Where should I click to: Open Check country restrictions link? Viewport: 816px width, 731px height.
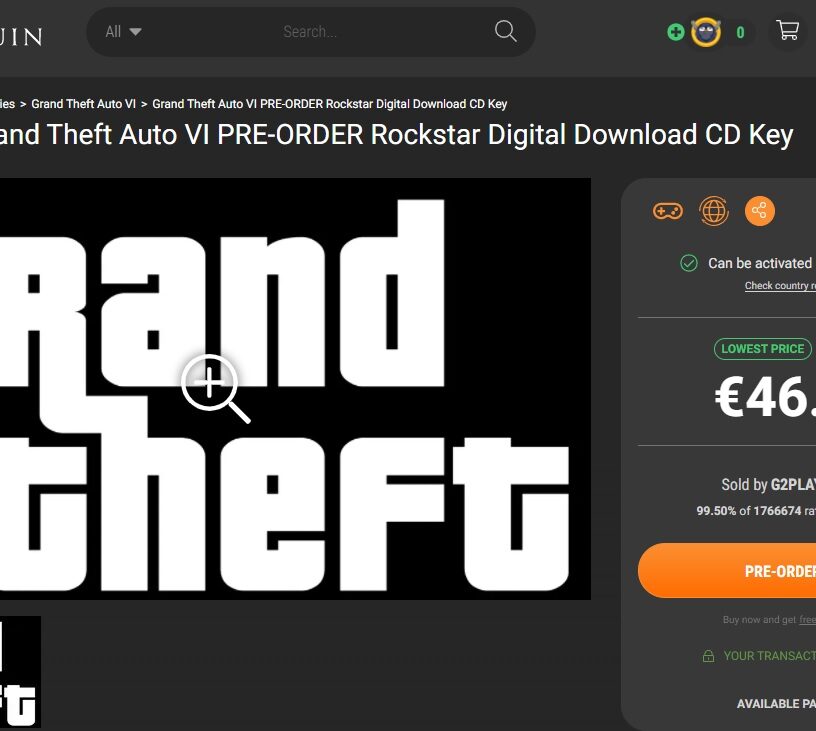point(780,286)
